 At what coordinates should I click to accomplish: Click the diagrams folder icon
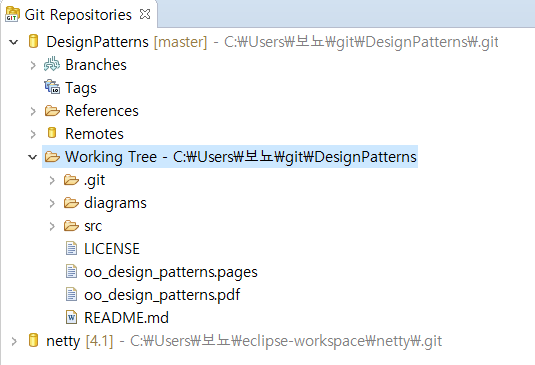[x=71, y=203]
